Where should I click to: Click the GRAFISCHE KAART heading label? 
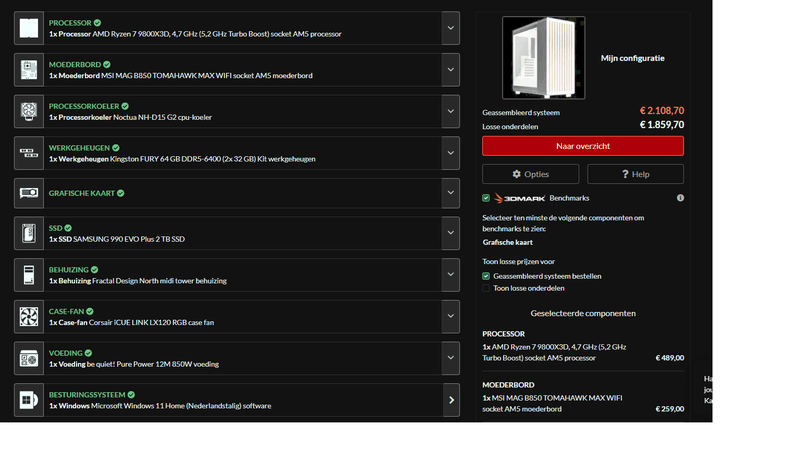[x=82, y=193]
